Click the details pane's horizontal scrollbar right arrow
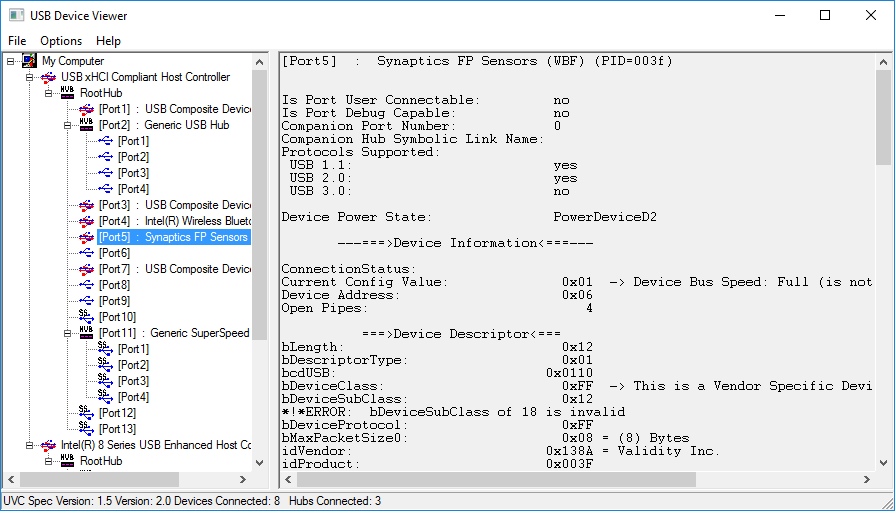 (x=867, y=479)
